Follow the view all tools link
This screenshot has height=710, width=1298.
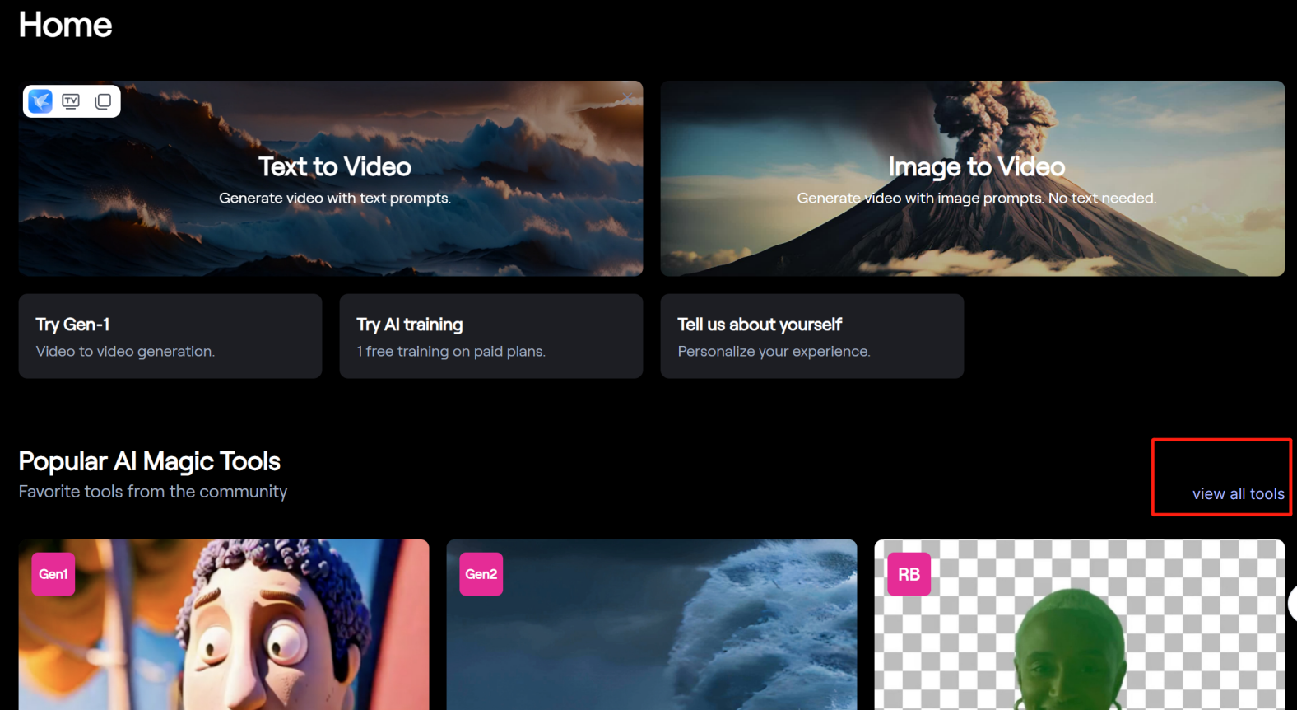(x=1238, y=494)
